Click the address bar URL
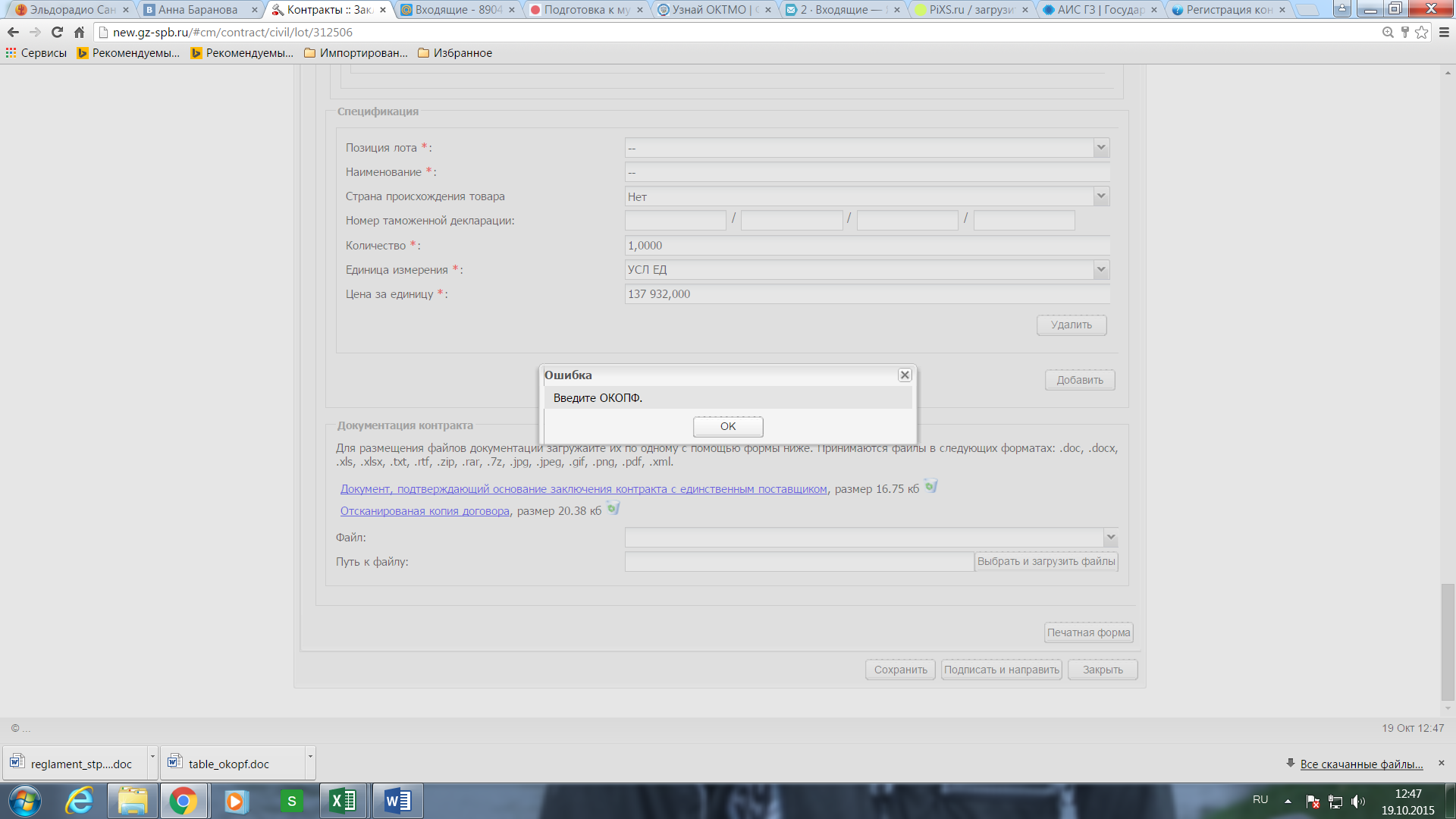 (x=233, y=32)
